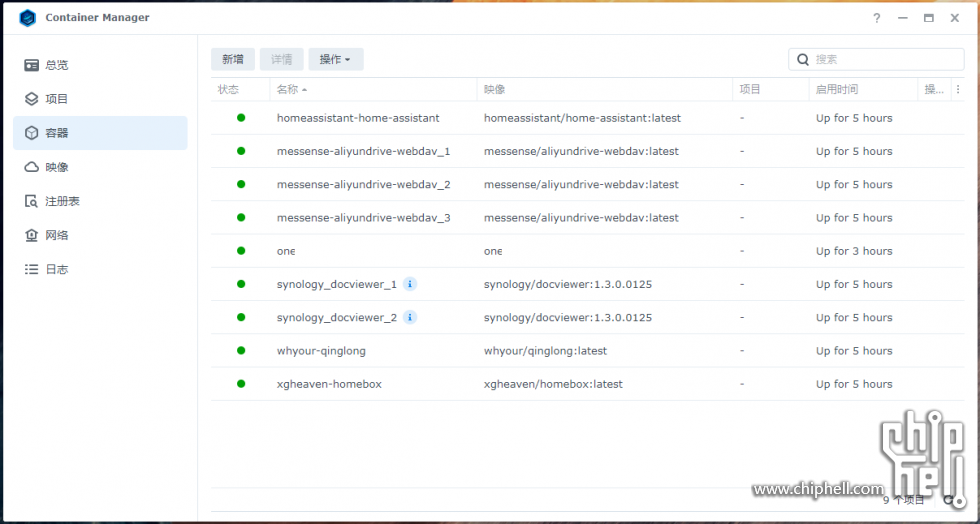Click image cell synology/docviewer:1.3.0.0125 for docviewer_2
The image size is (980, 524).
[568, 318]
